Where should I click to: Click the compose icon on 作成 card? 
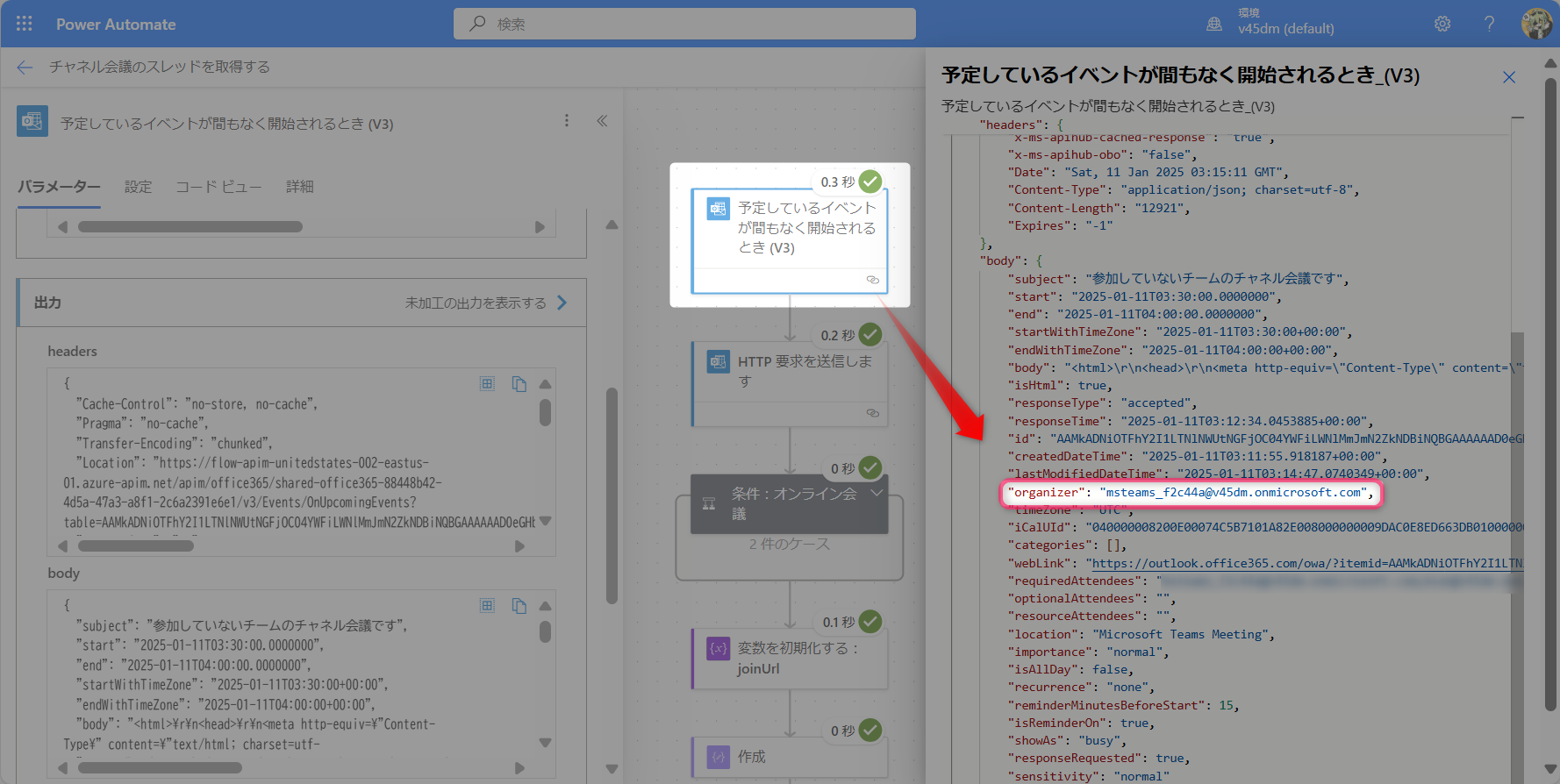[719, 757]
